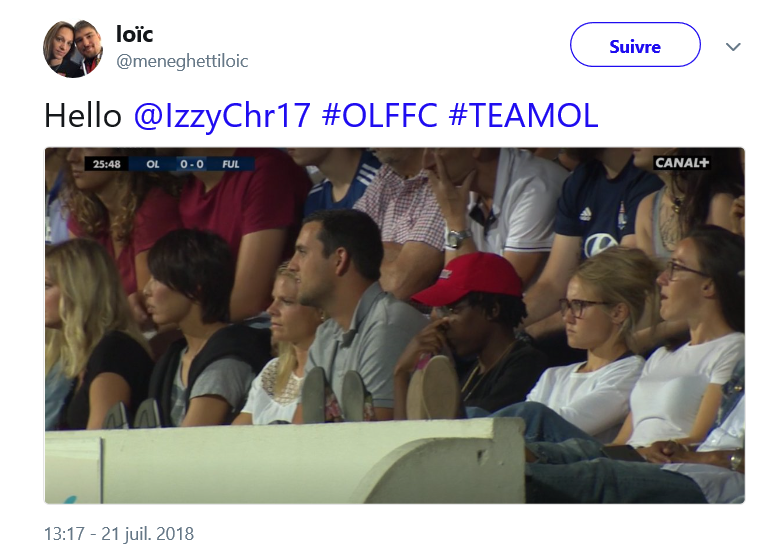Click the red cap in the photo

click(467, 278)
